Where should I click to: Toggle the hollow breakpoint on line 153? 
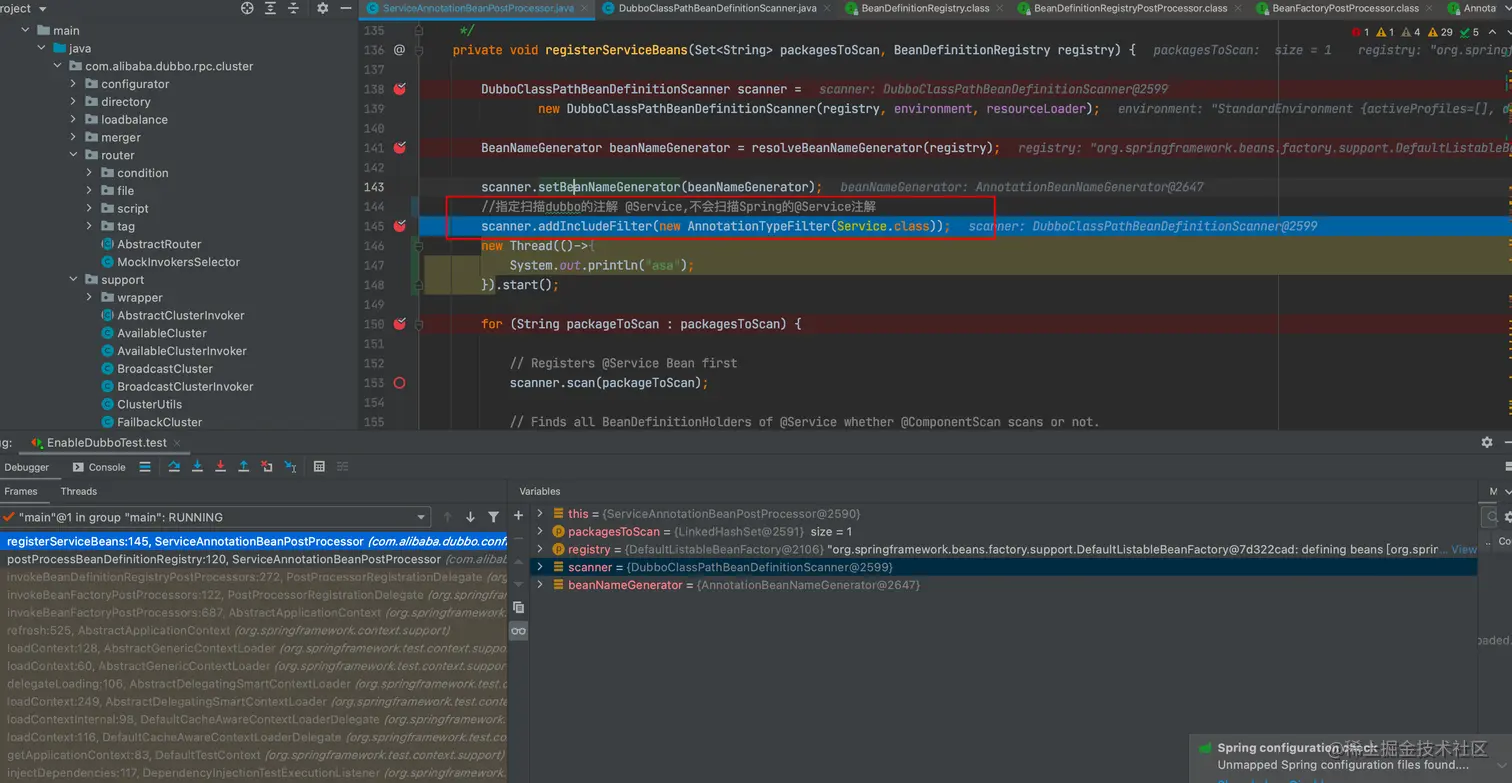click(x=399, y=383)
